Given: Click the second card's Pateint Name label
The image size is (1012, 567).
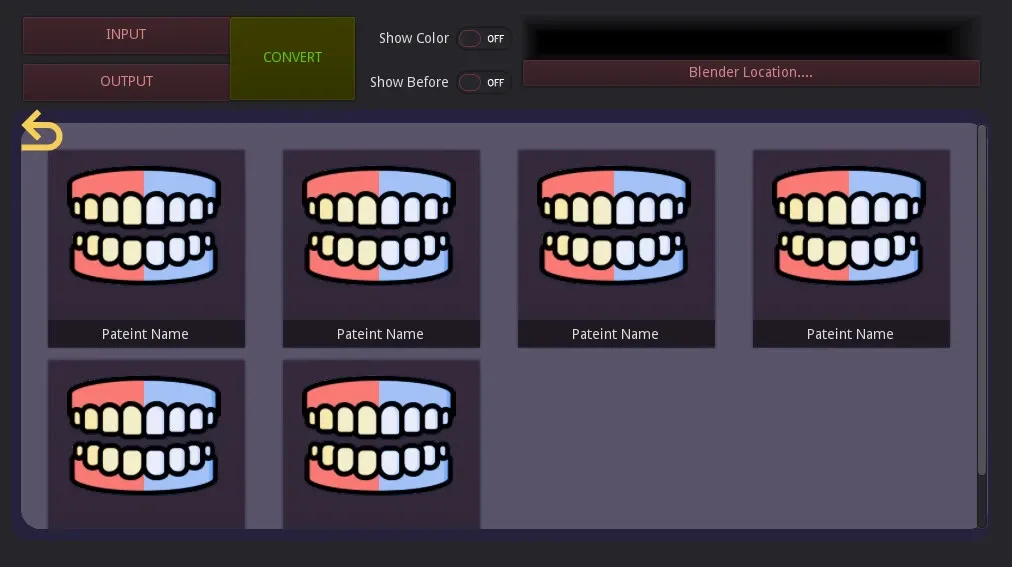Looking at the screenshot, I should (x=380, y=334).
